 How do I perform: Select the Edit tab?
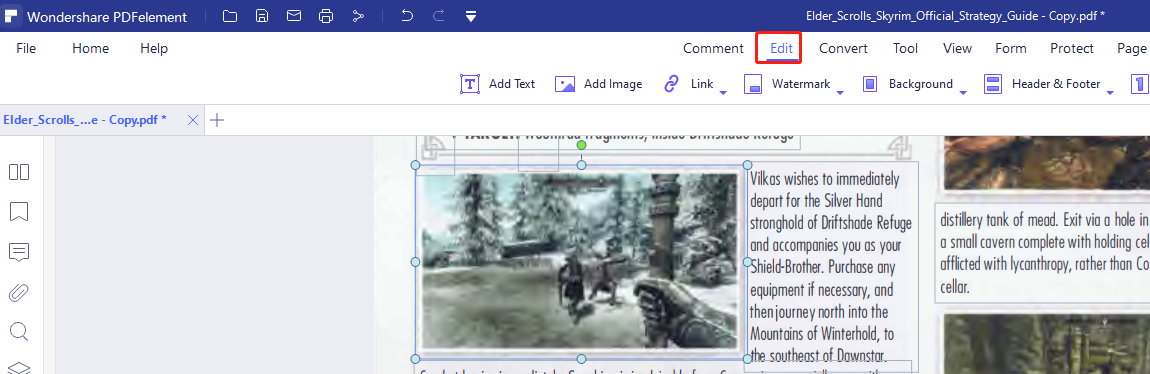[781, 48]
